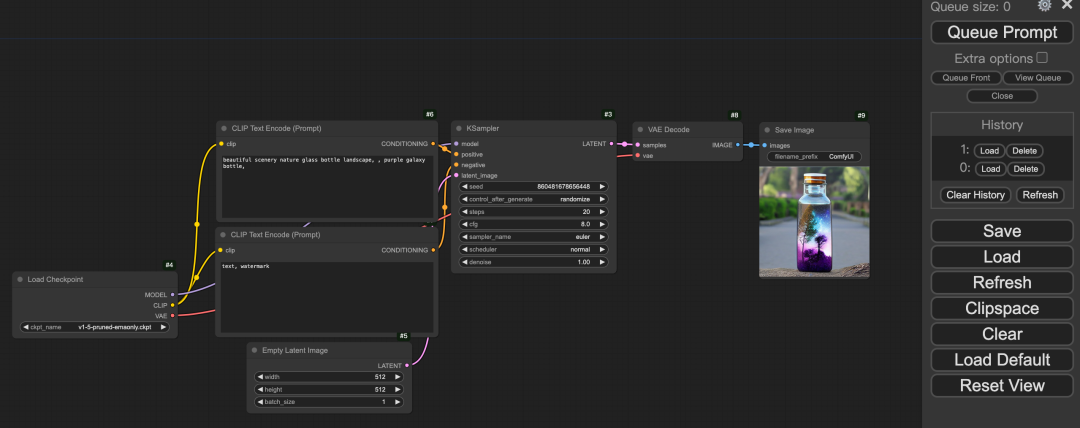
Task: Click the Queue Prompt button
Action: (x=1001, y=32)
